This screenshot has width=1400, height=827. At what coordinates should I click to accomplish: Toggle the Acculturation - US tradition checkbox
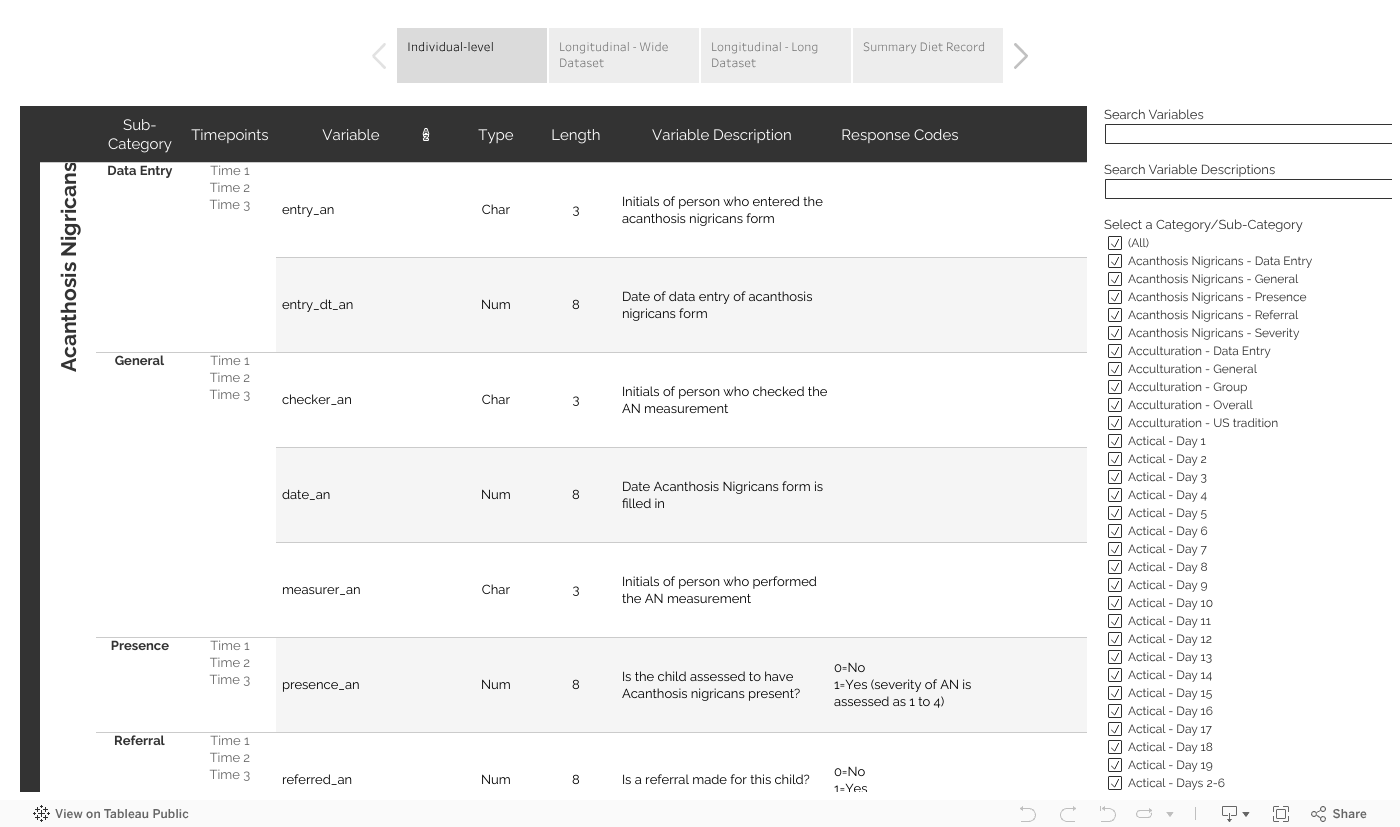[1115, 423]
